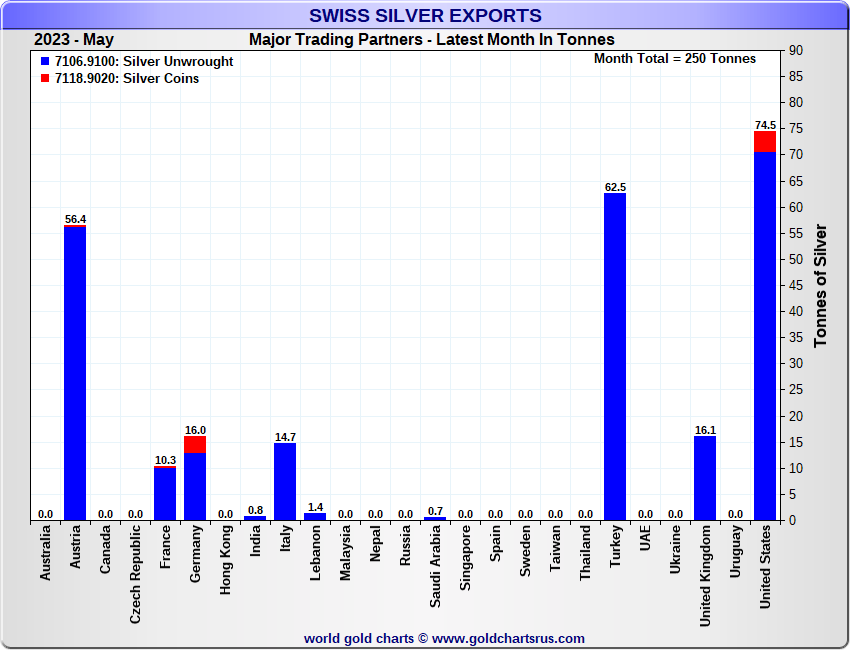Click the red segment of United States bar
The image size is (850, 650).
[x=765, y=141]
